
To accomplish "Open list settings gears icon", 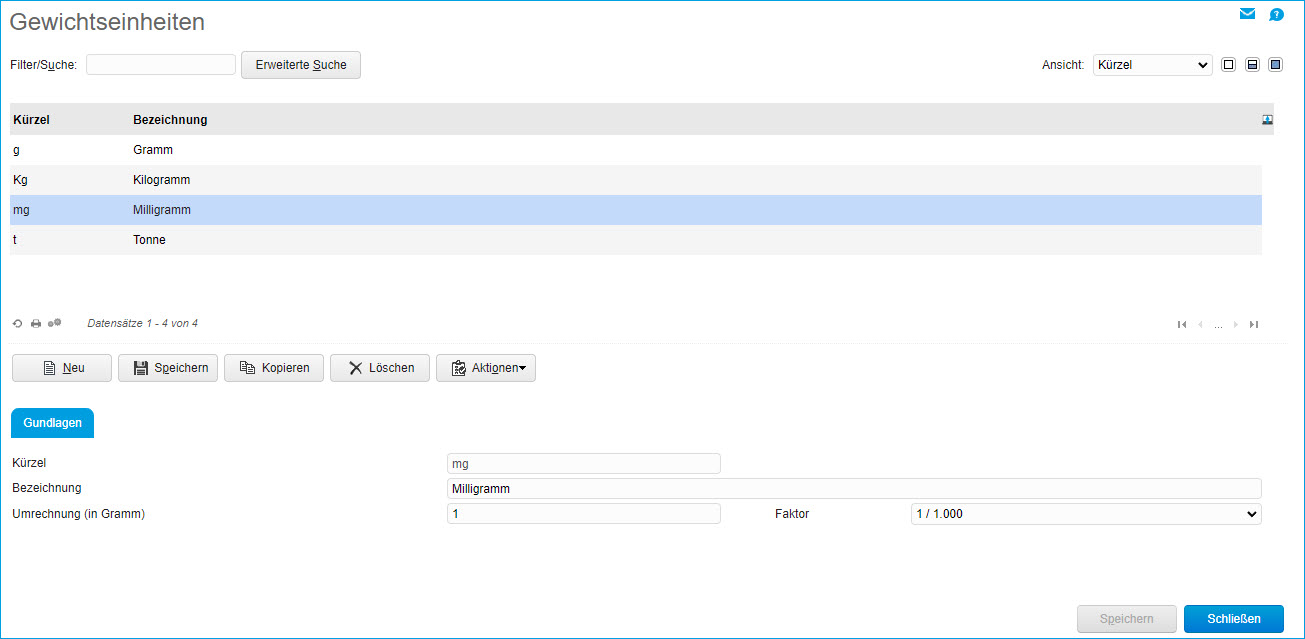I will point(55,323).
